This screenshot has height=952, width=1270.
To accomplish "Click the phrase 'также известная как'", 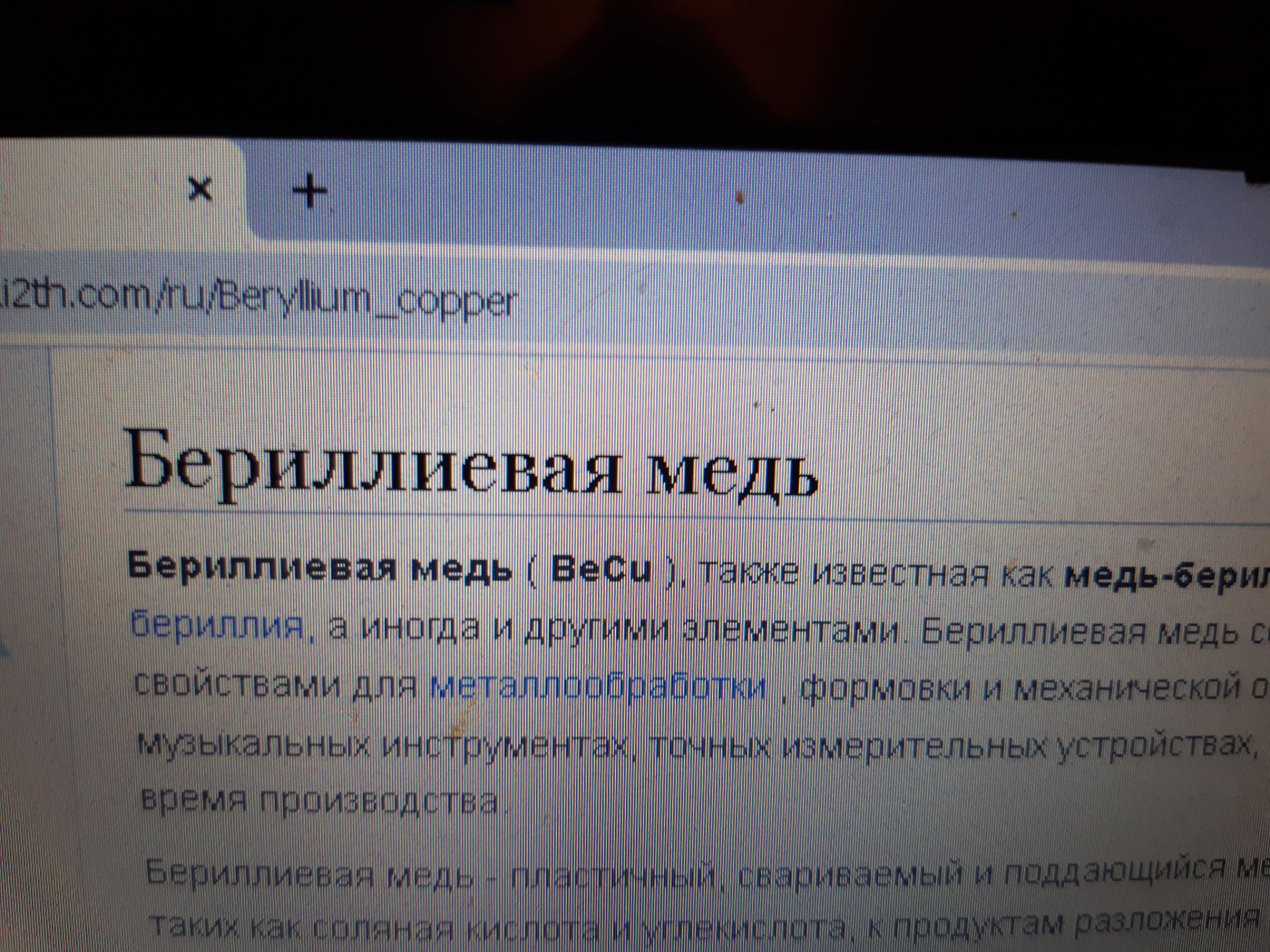I will pos(869,573).
